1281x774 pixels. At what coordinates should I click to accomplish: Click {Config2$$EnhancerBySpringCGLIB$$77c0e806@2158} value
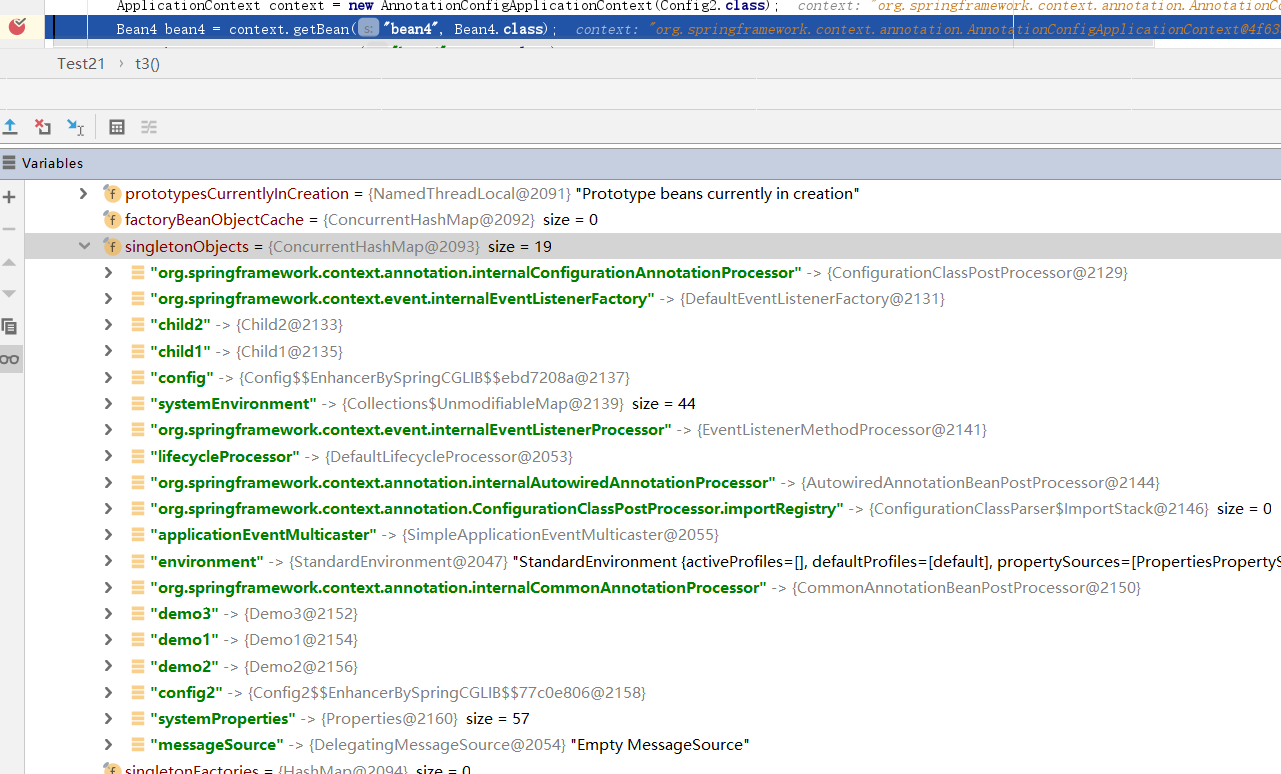point(447,692)
